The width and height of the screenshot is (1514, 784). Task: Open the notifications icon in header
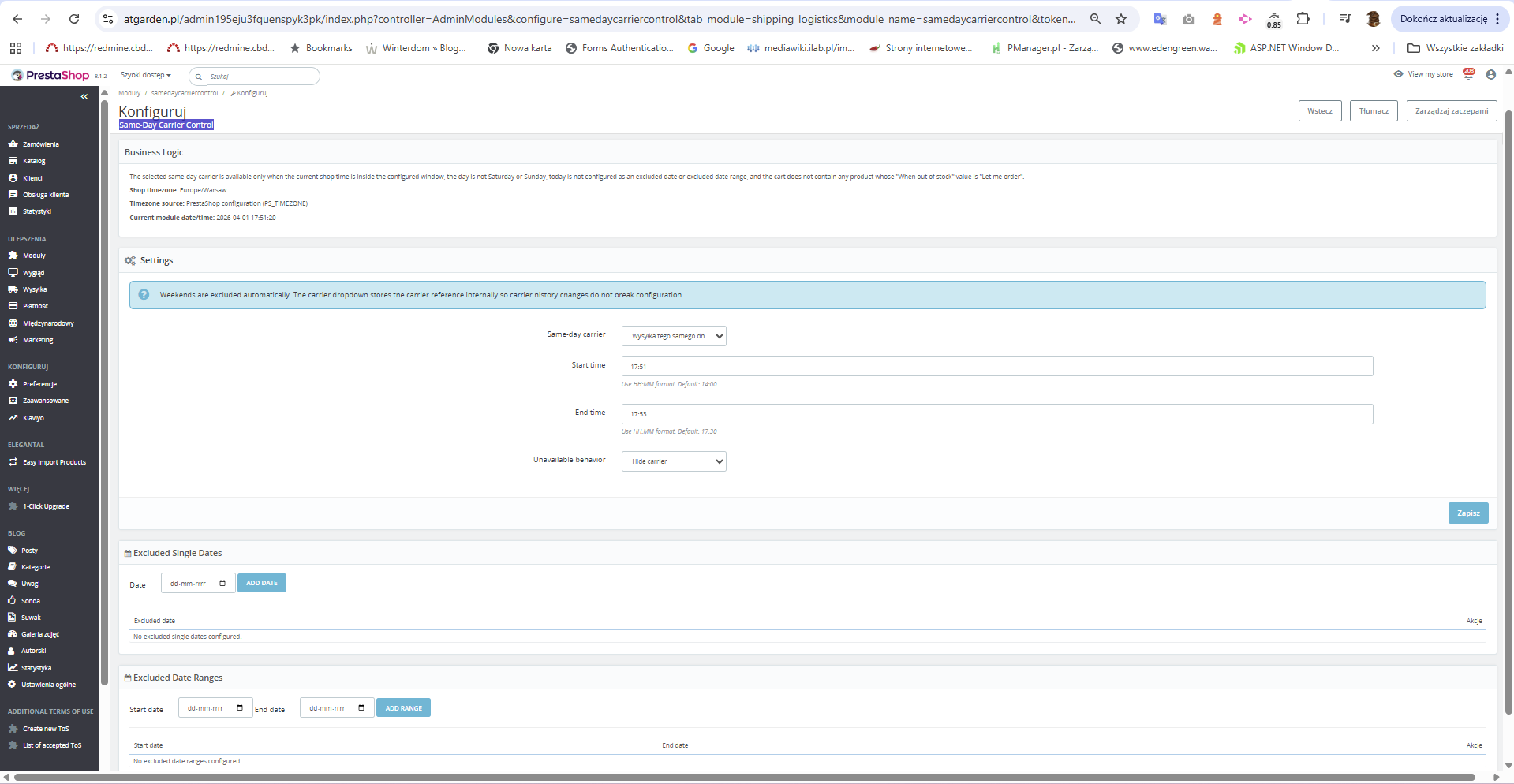coord(1468,74)
